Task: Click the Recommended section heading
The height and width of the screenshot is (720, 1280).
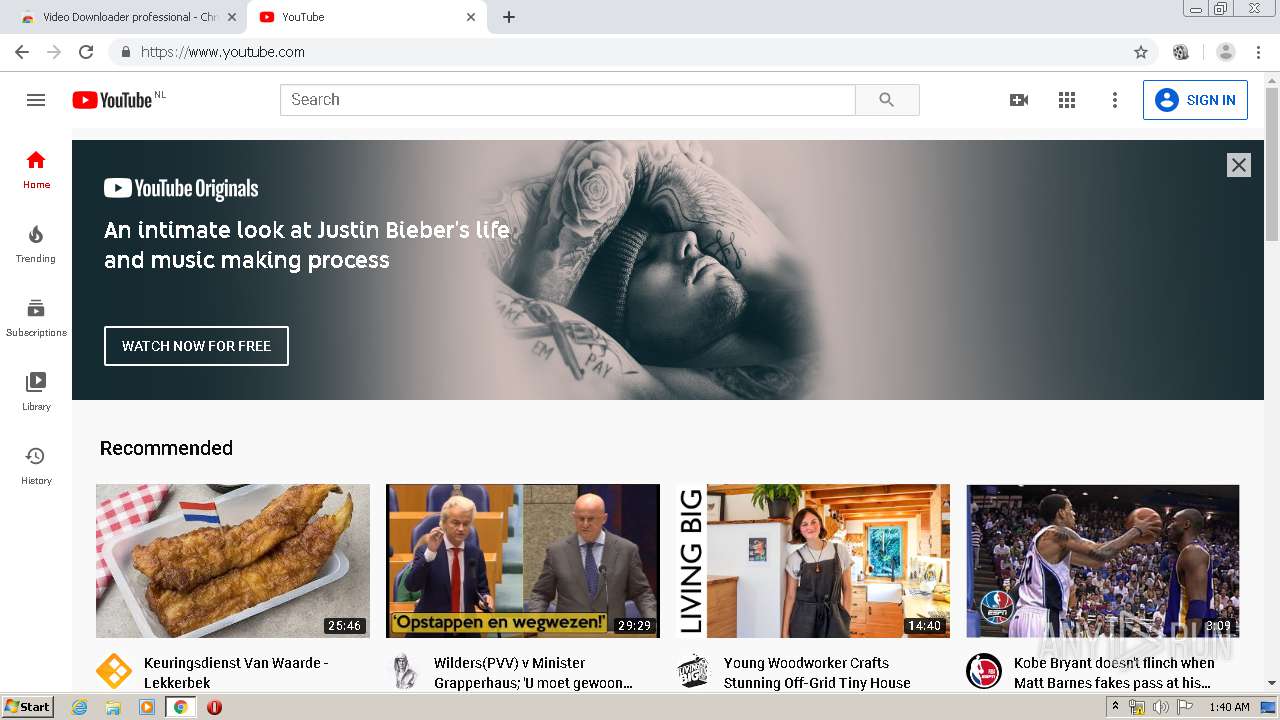Action: point(166,448)
